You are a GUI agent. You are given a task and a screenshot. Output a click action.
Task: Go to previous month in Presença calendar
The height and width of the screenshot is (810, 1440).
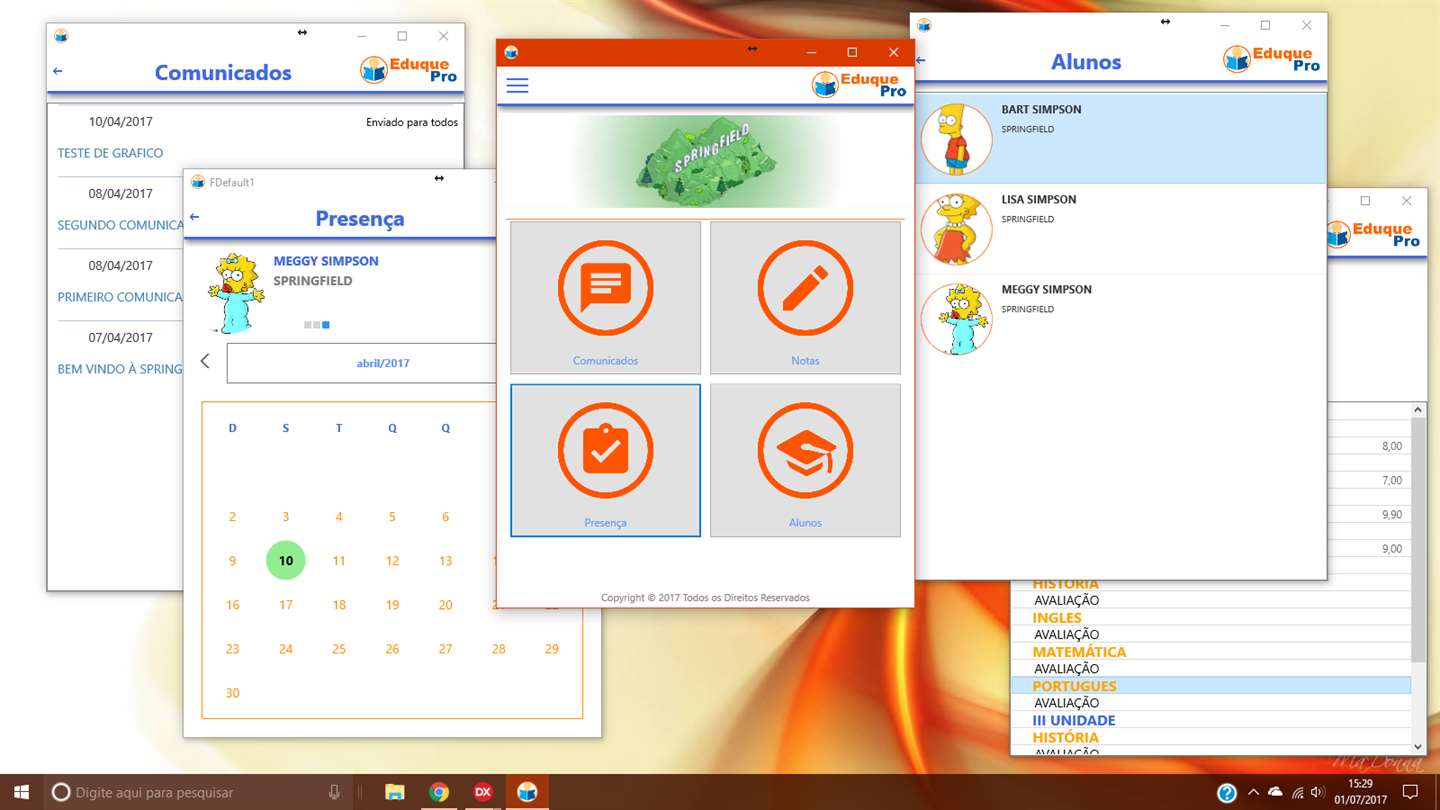point(205,361)
